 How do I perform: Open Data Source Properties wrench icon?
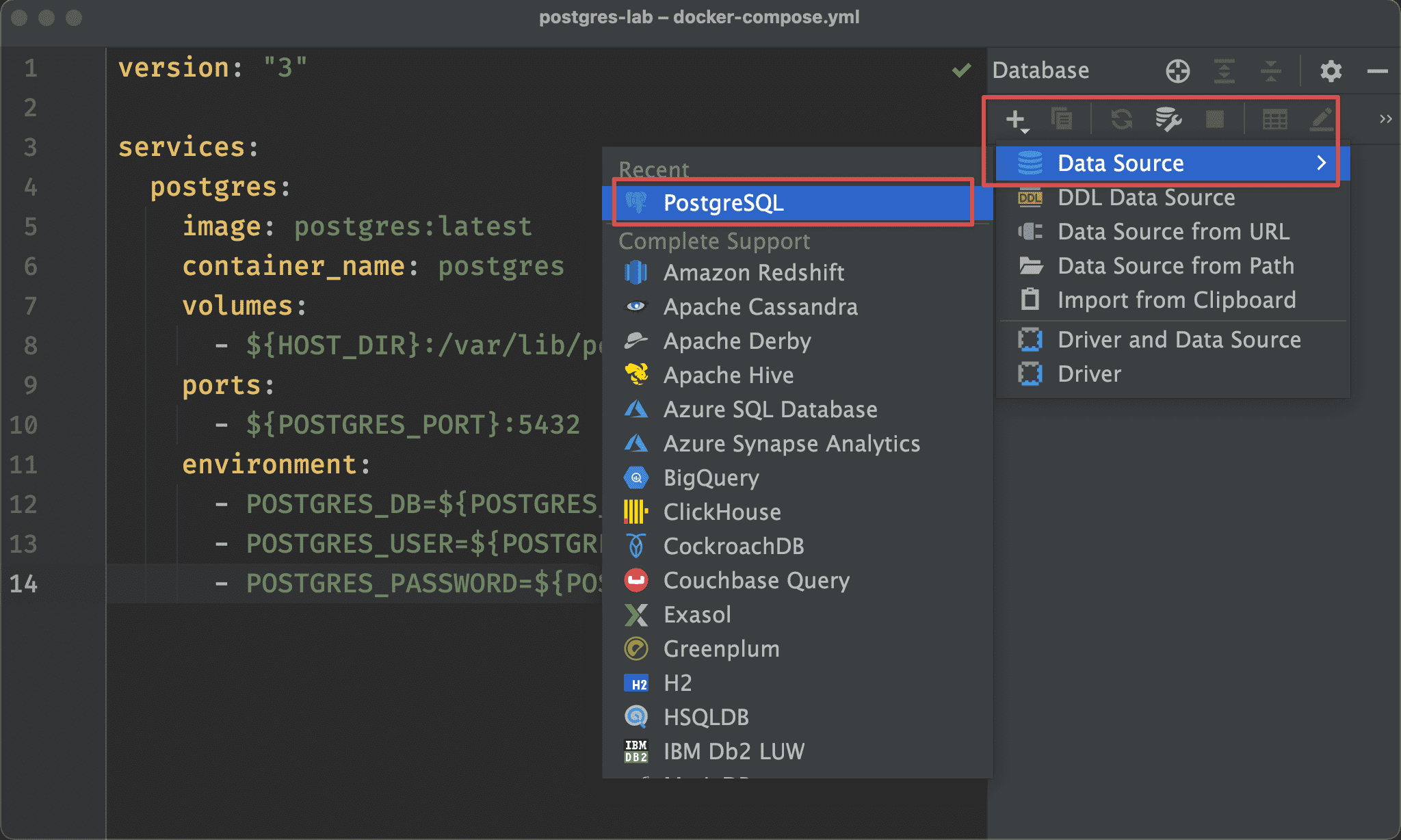pyautogui.click(x=1168, y=119)
